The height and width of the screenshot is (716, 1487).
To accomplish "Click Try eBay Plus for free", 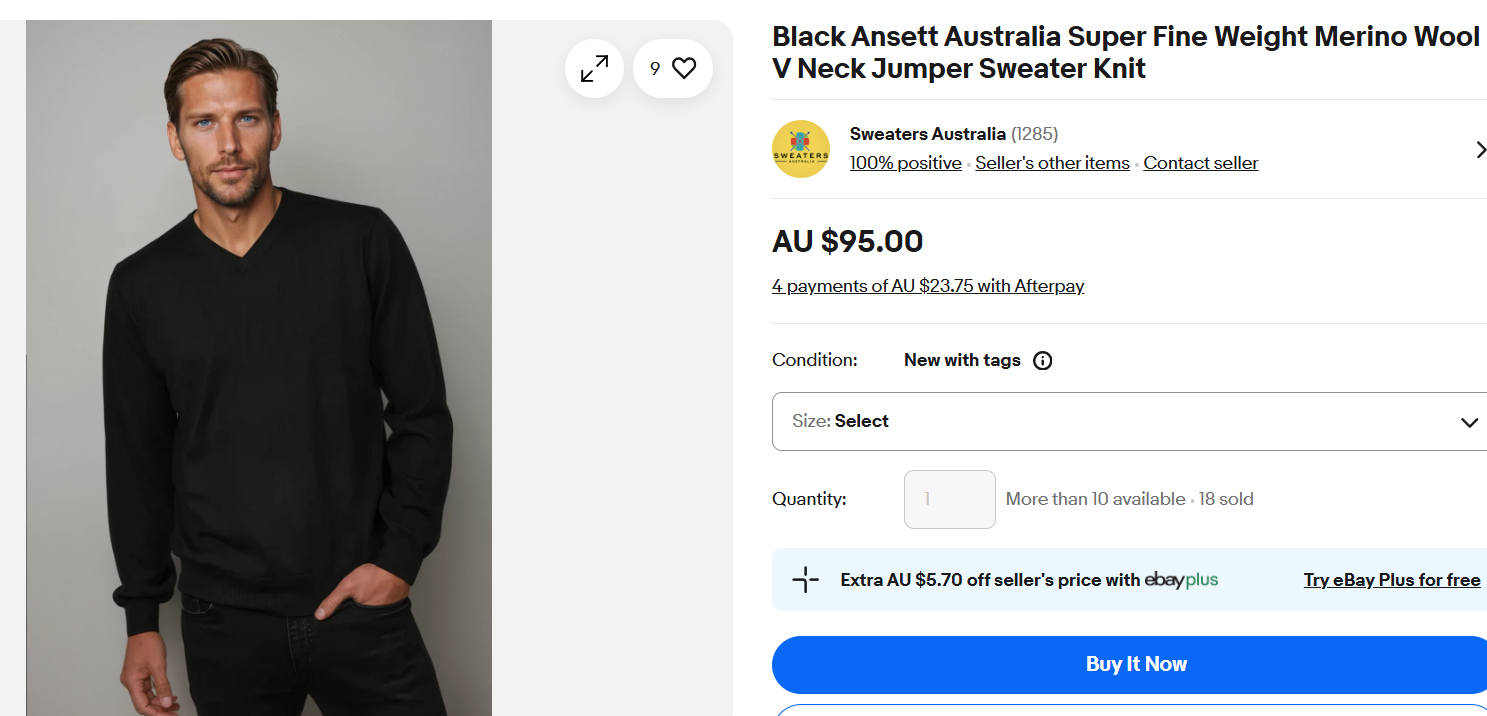I will (1391, 580).
